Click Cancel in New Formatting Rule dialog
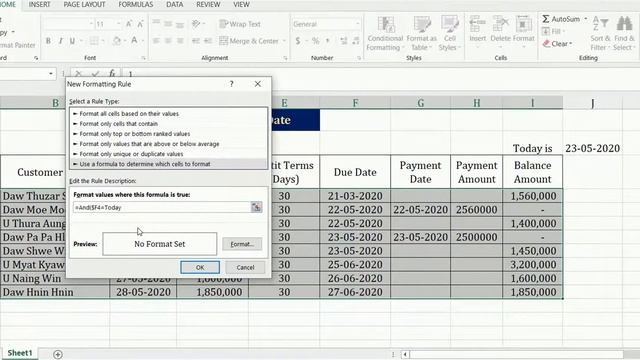 coord(245,267)
